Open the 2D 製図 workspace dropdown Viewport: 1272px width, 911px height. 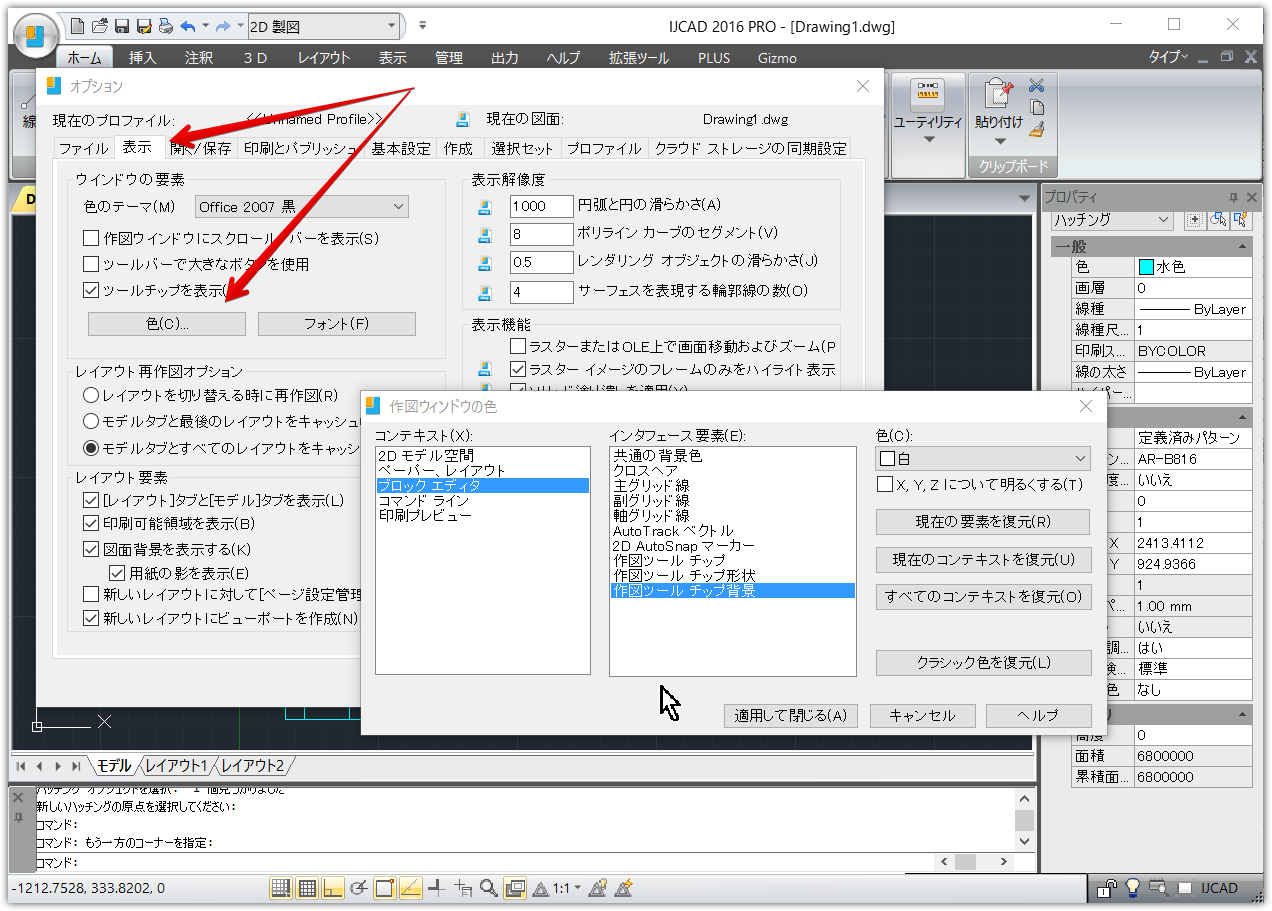pos(322,27)
